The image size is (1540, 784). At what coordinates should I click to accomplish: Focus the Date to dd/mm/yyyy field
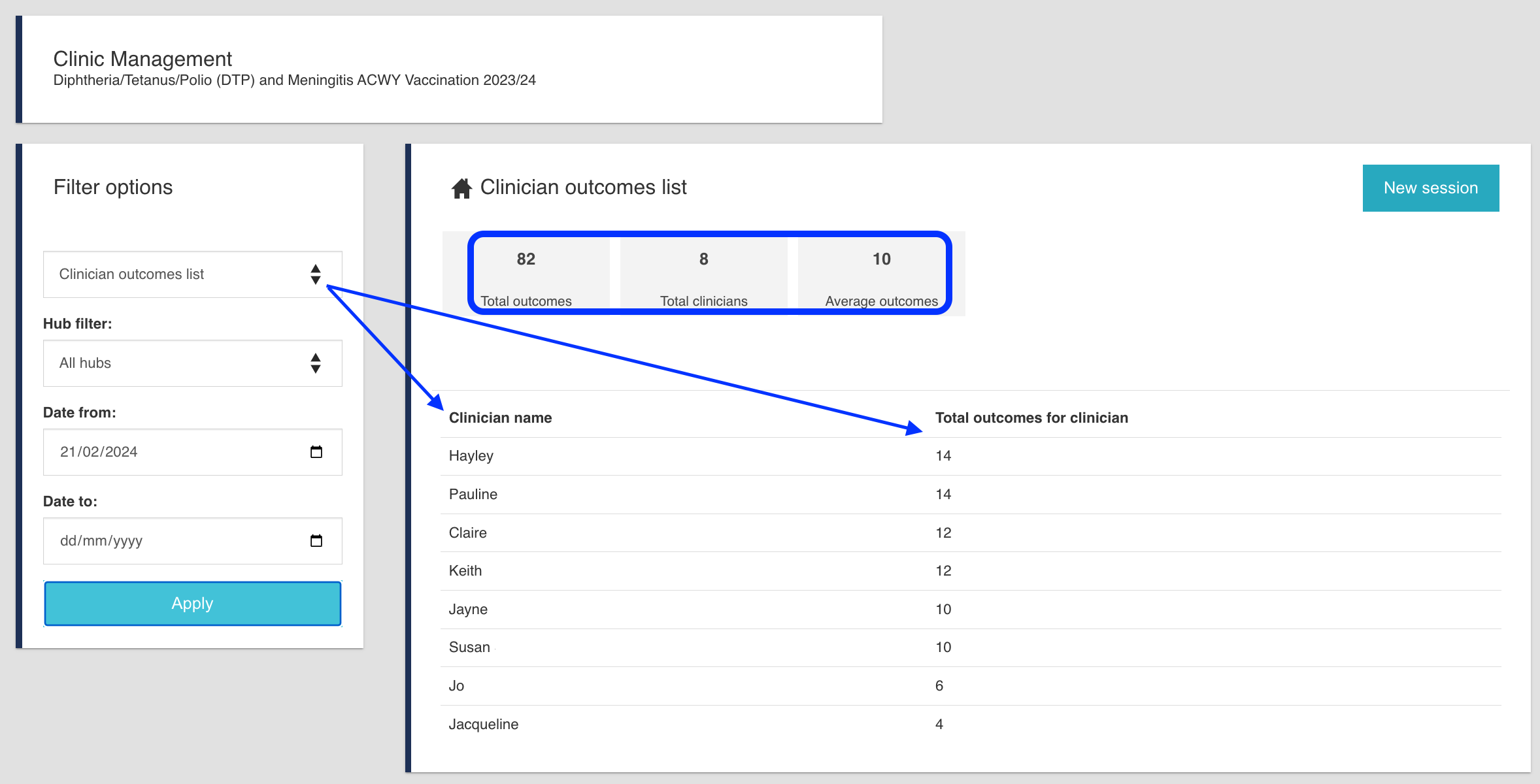(102, 541)
